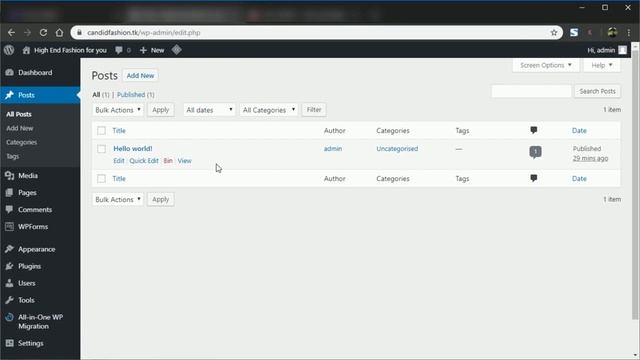Click the diamond plugin icon in the admin bar

(x=176, y=50)
